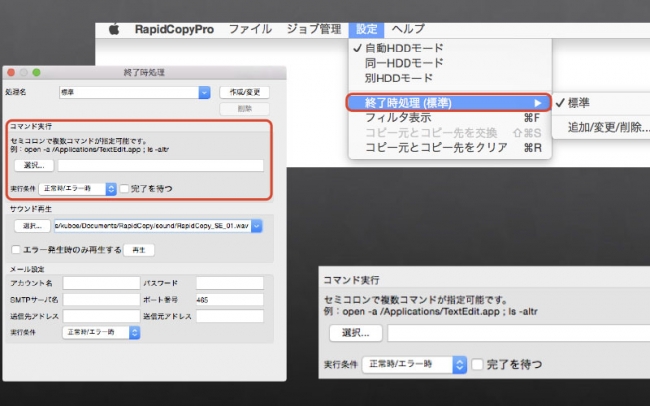Click the 再生 button
Viewport: 650px width, 406px height.
[x=139, y=250]
